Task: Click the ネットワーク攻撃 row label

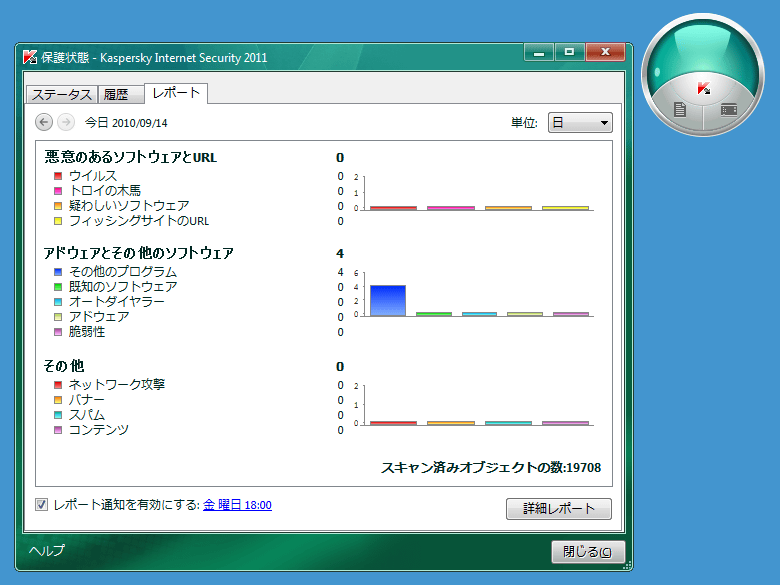Action: pos(116,385)
